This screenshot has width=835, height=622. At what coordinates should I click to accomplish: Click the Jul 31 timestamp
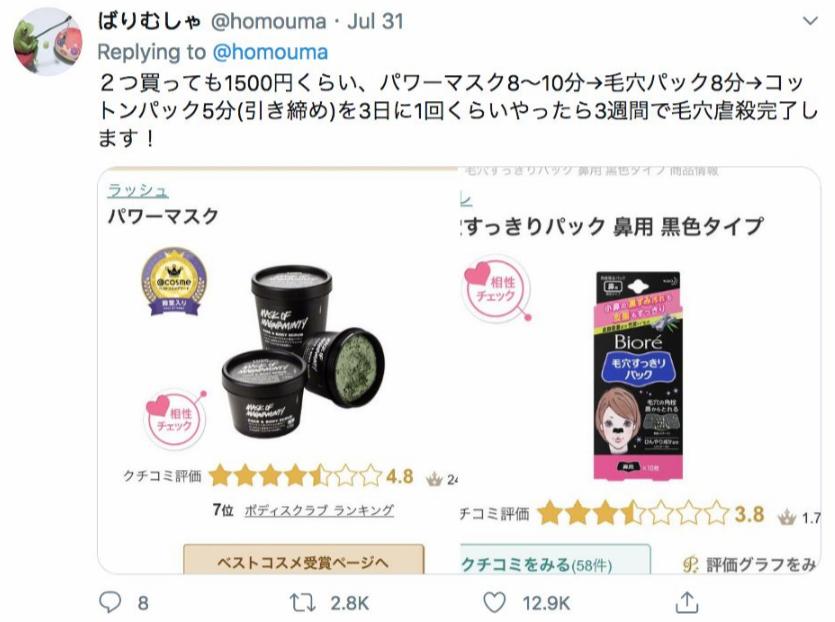click(x=375, y=21)
